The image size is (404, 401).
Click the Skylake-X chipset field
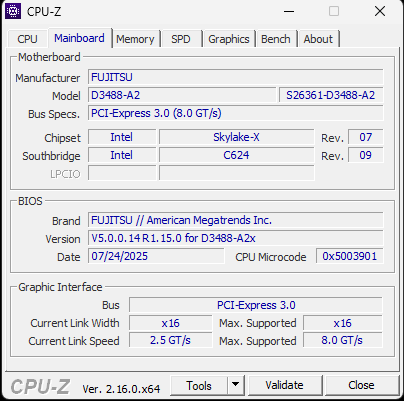(x=237, y=137)
